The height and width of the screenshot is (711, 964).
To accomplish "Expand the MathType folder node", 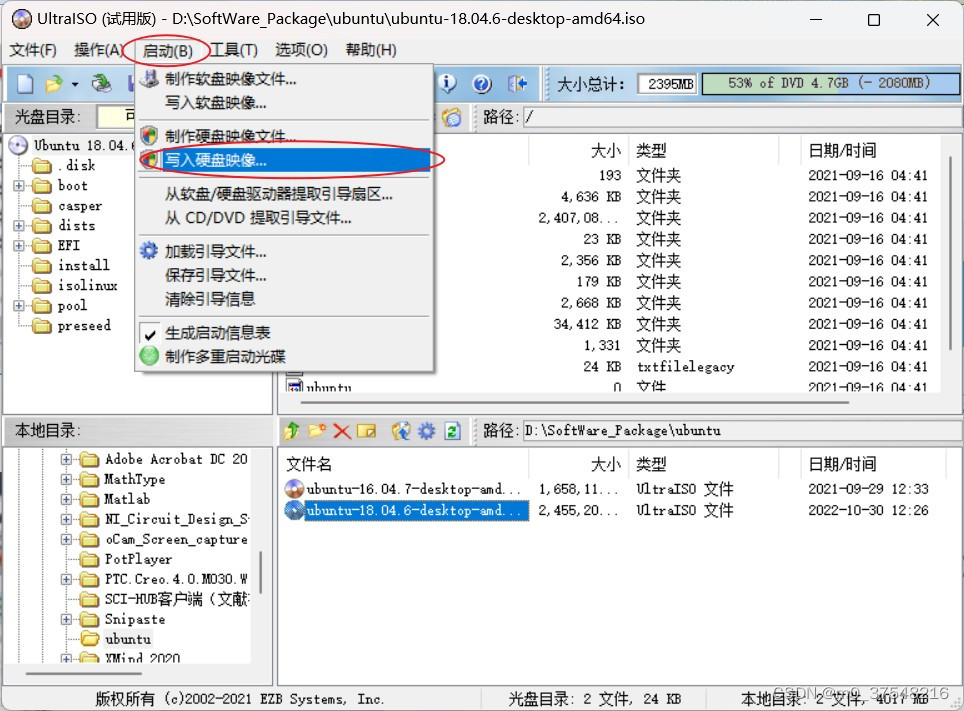I will click(66, 480).
